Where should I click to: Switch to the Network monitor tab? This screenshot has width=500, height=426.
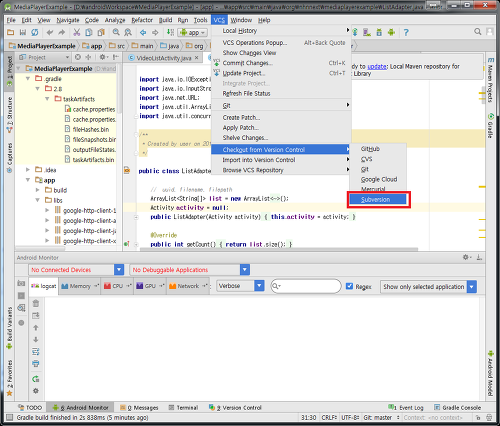pos(188,286)
